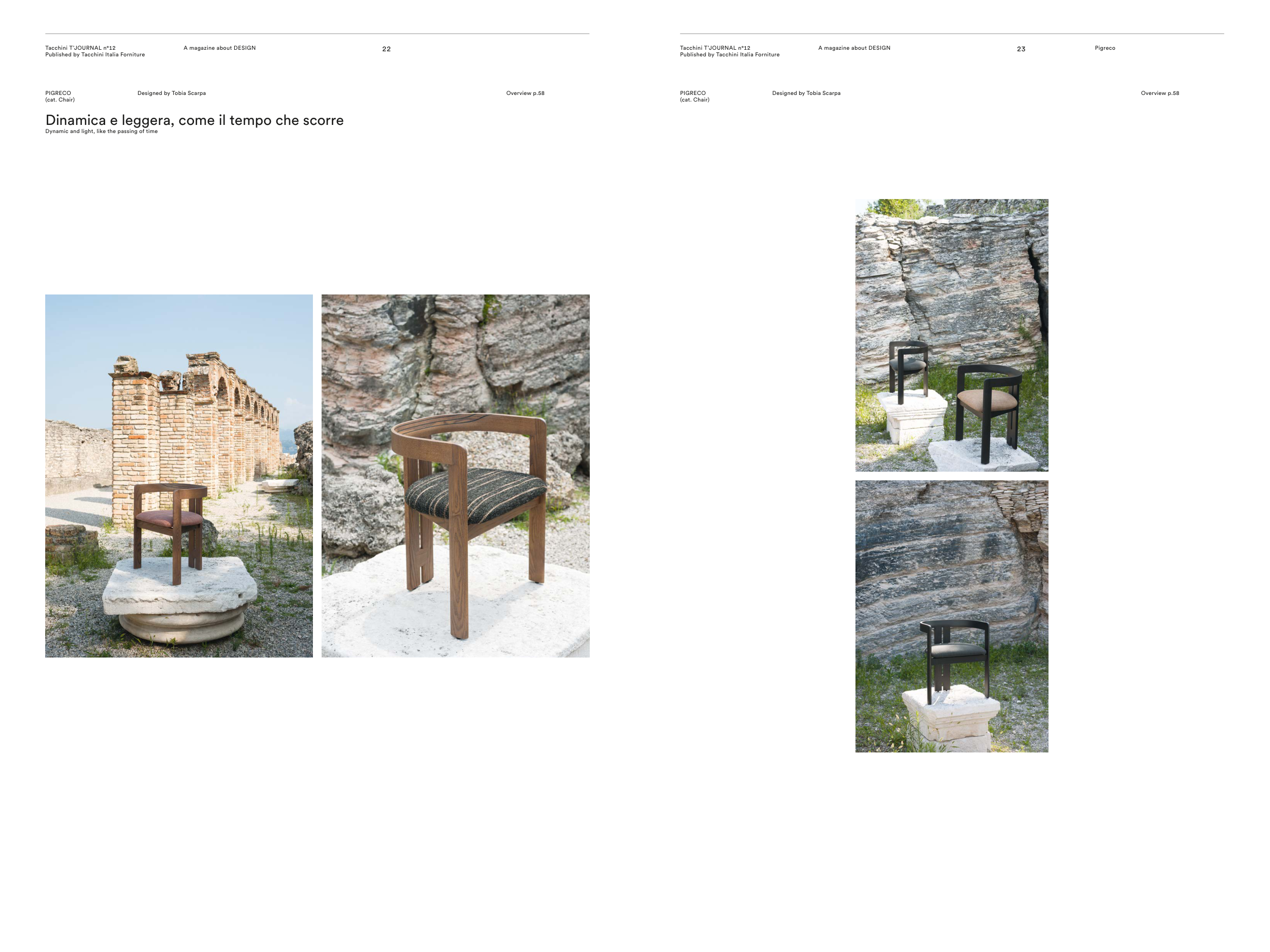The image size is (1270, 952).
Task: Click 'Overview p.58' link on left page
Action: pos(525,93)
